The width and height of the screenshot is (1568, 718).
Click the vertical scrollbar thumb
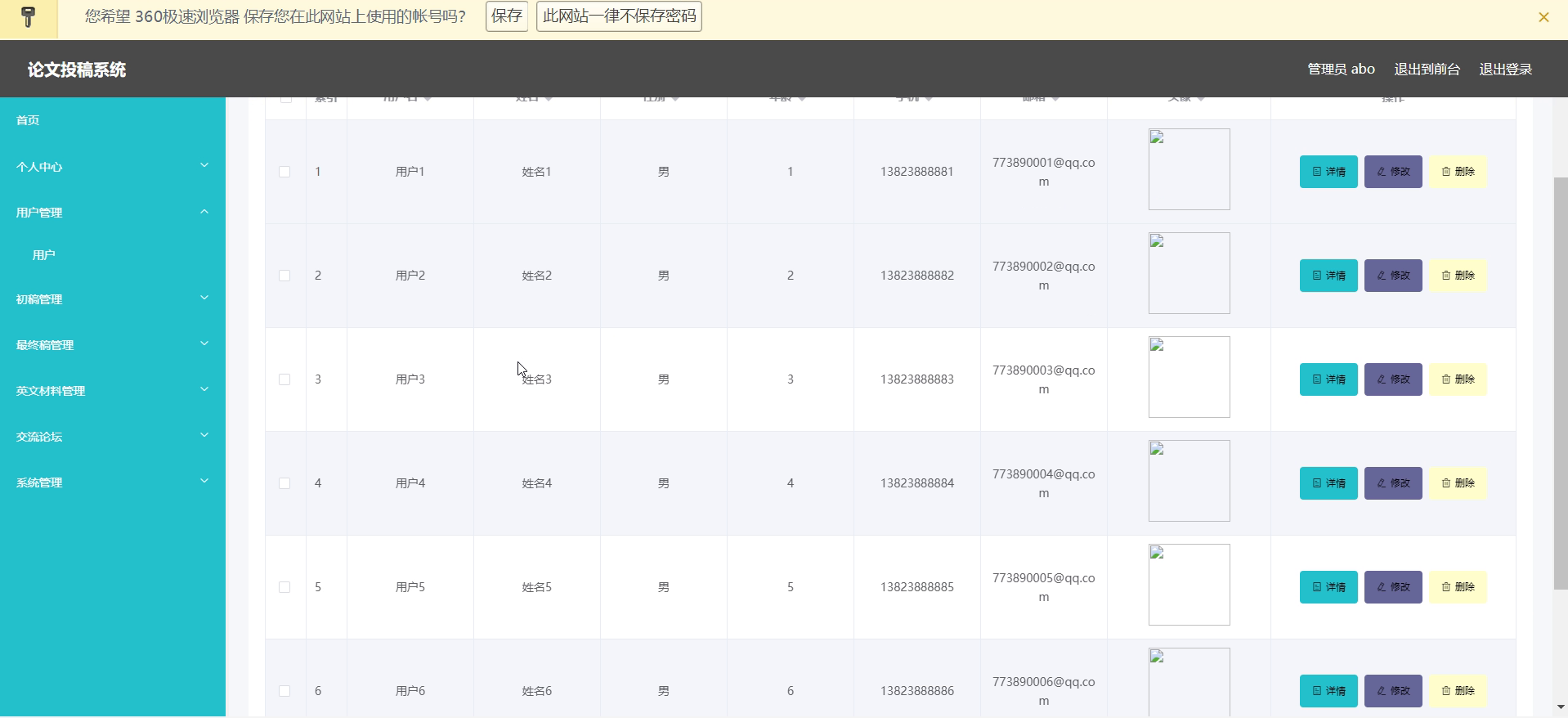pos(1561,383)
